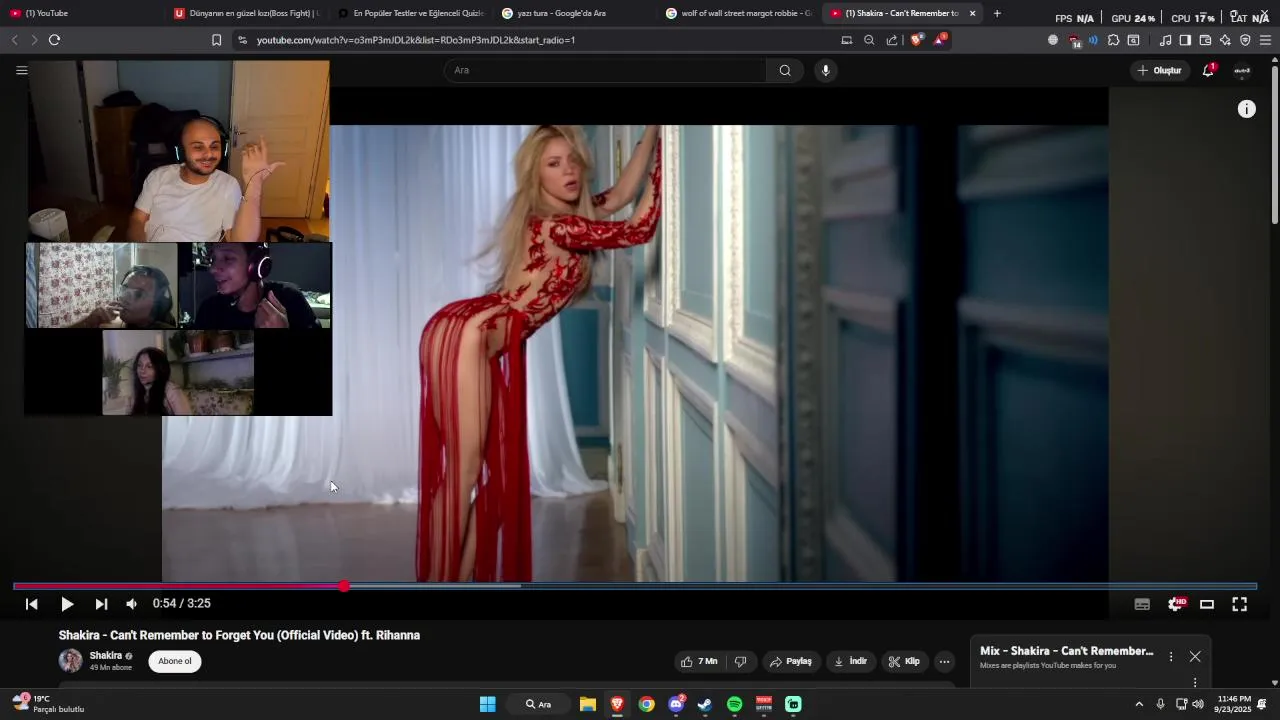Screen dimensions: 1280x720
Task: Switch to the Dünyanın en güzel kızı tab
Action: (x=246, y=13)
